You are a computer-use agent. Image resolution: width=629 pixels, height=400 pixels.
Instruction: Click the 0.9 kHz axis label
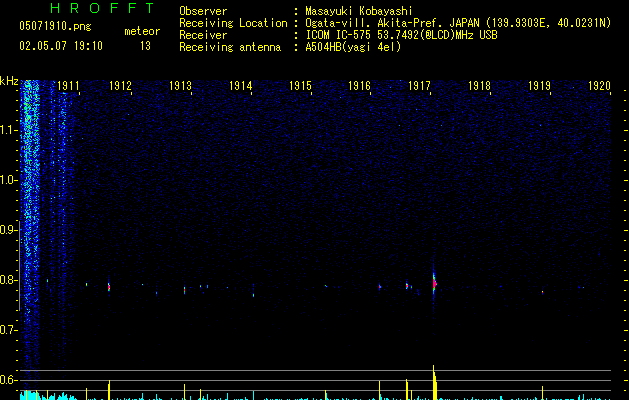[9, 230]
